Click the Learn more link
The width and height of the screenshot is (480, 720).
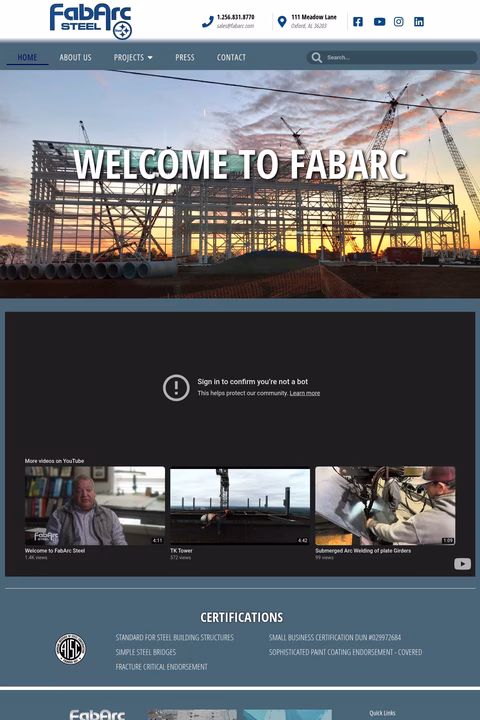[x=305, y=393]
